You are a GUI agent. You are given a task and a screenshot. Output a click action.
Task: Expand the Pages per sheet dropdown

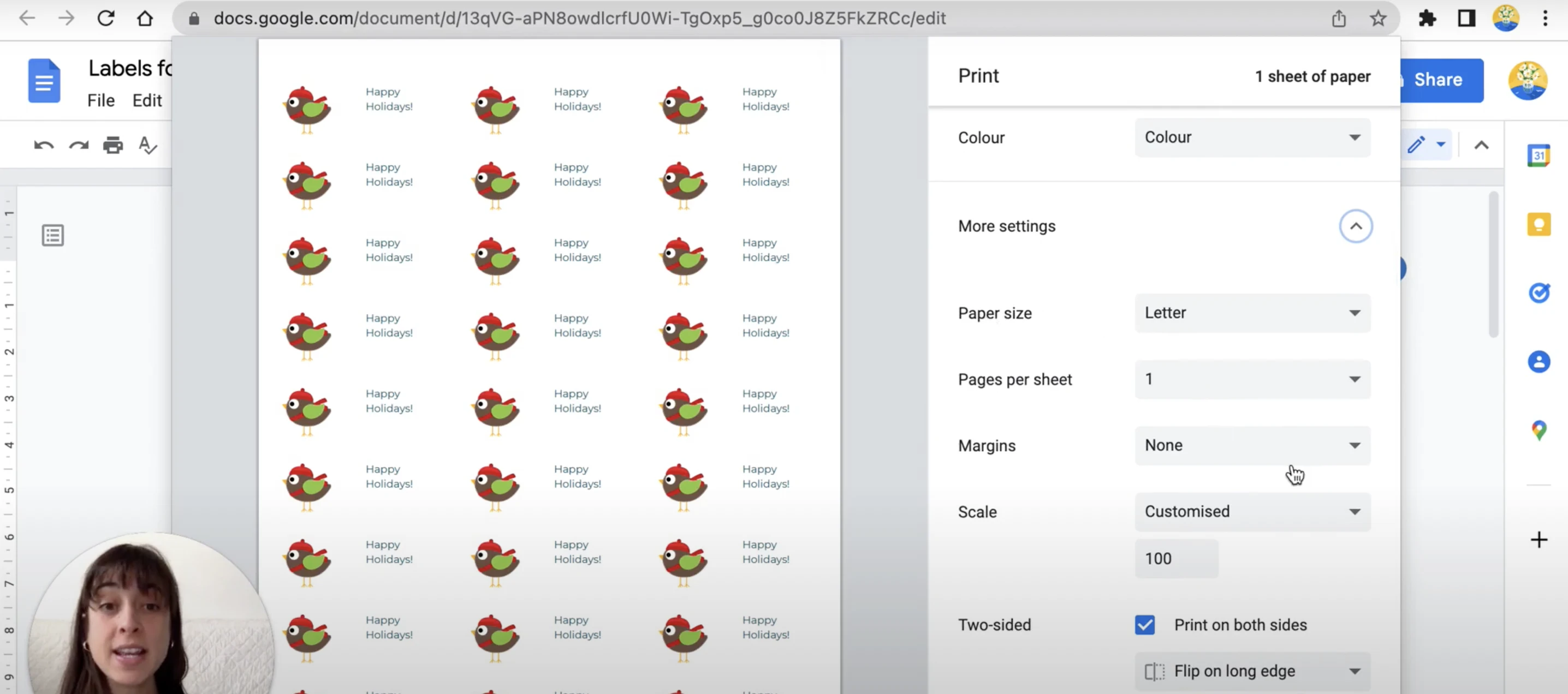click(x=1252, y=378)
